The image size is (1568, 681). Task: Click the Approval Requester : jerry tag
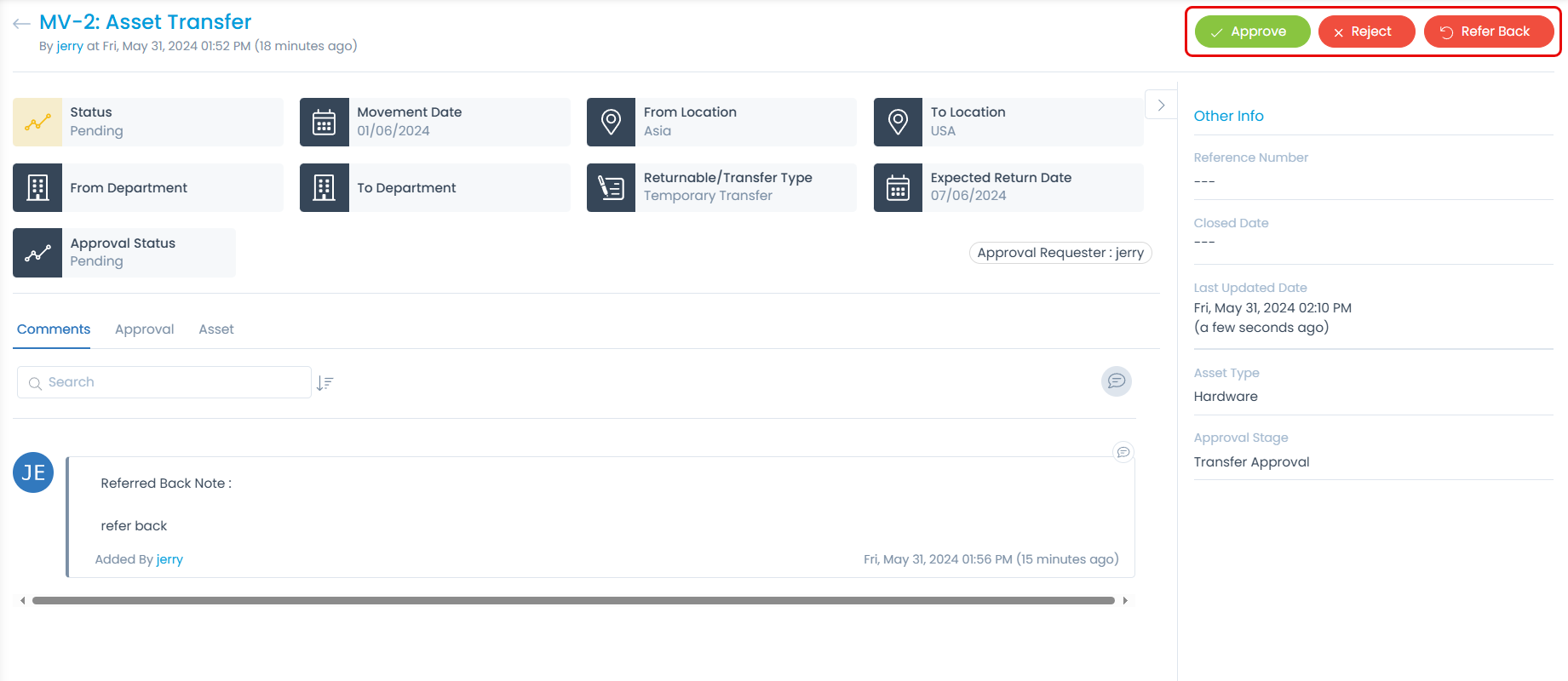point(1060,253)
